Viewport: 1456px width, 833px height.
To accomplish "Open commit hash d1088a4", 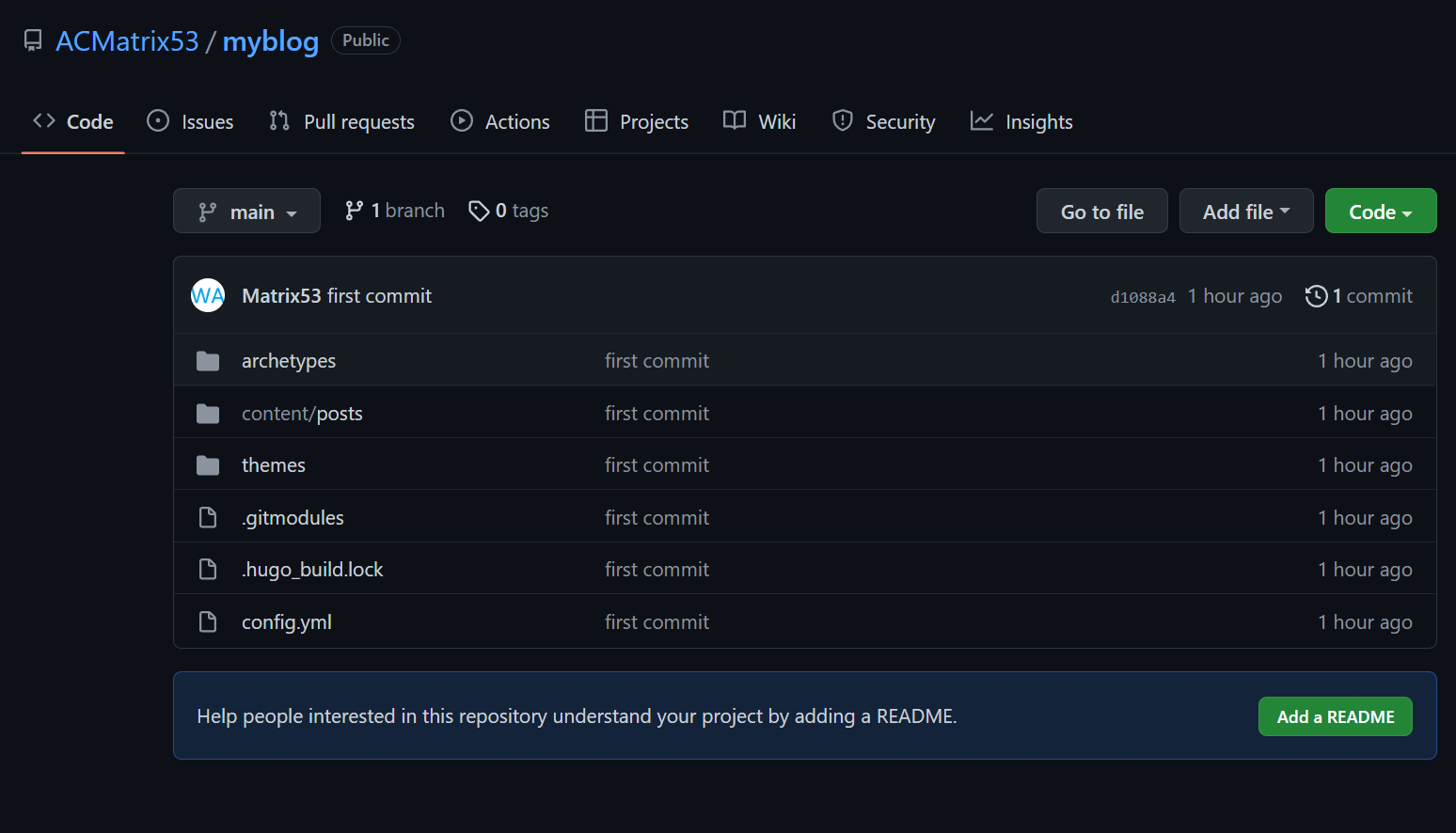I will (x=1143, y=297).
